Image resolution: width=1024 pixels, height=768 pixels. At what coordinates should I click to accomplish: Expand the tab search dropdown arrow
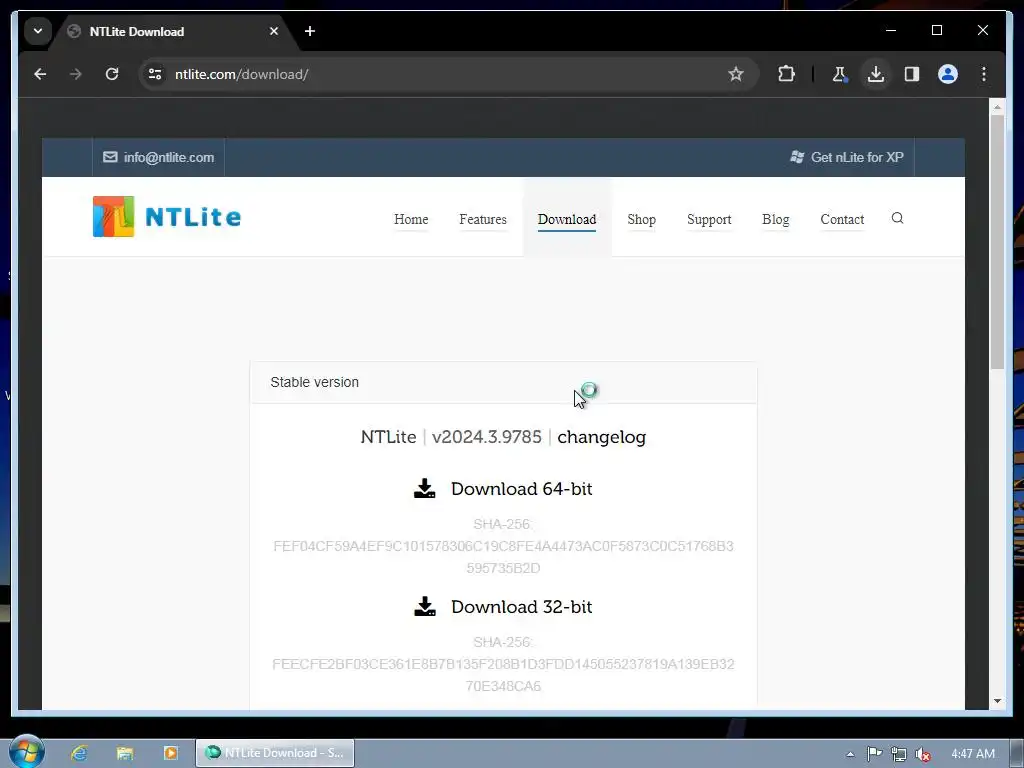tap(38, 31)
